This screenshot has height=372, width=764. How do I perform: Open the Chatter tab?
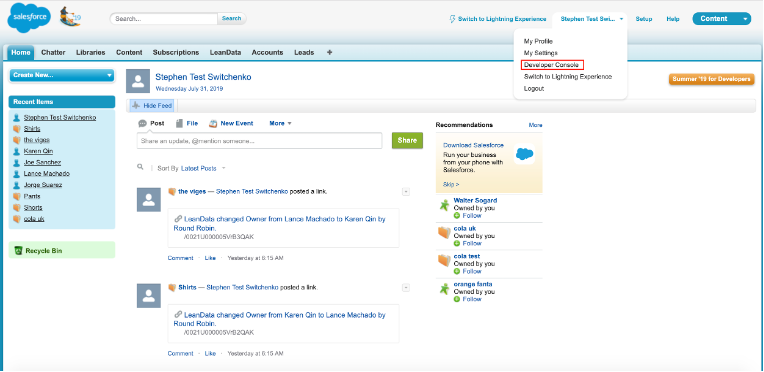(x=53, y=53)
